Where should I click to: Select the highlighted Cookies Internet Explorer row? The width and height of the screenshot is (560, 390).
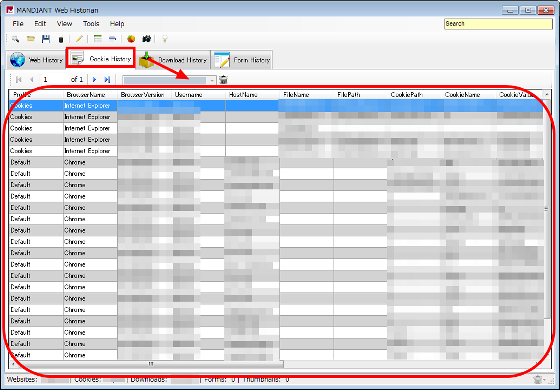[276, 105]
